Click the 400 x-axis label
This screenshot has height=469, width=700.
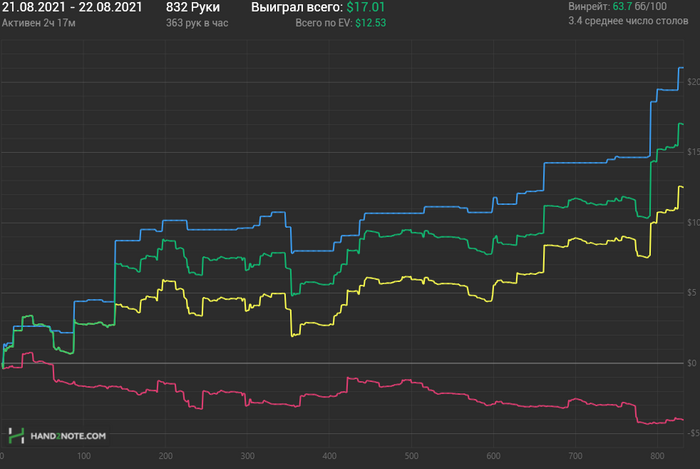tap(329, 456)
